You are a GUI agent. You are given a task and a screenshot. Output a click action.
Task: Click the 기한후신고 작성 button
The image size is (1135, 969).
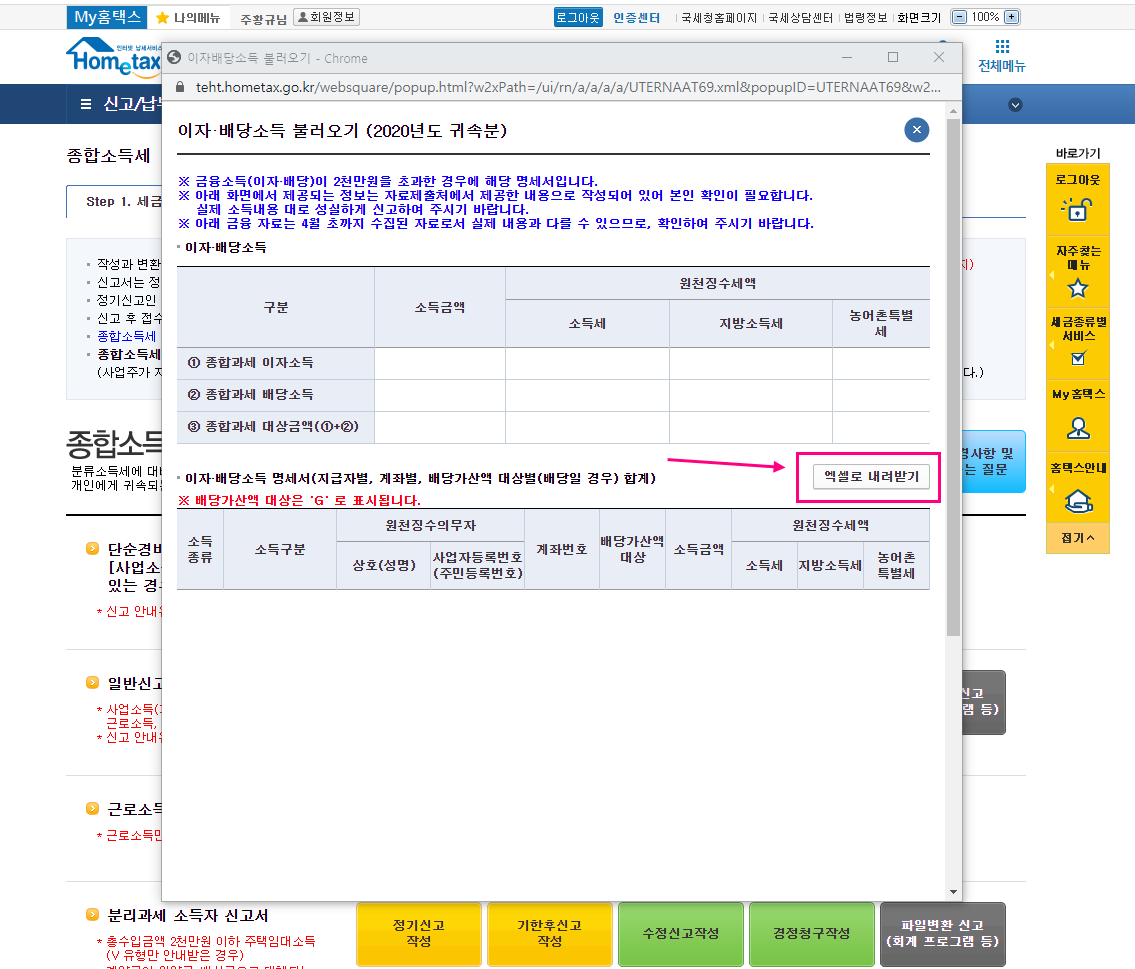tap(549, 934)
